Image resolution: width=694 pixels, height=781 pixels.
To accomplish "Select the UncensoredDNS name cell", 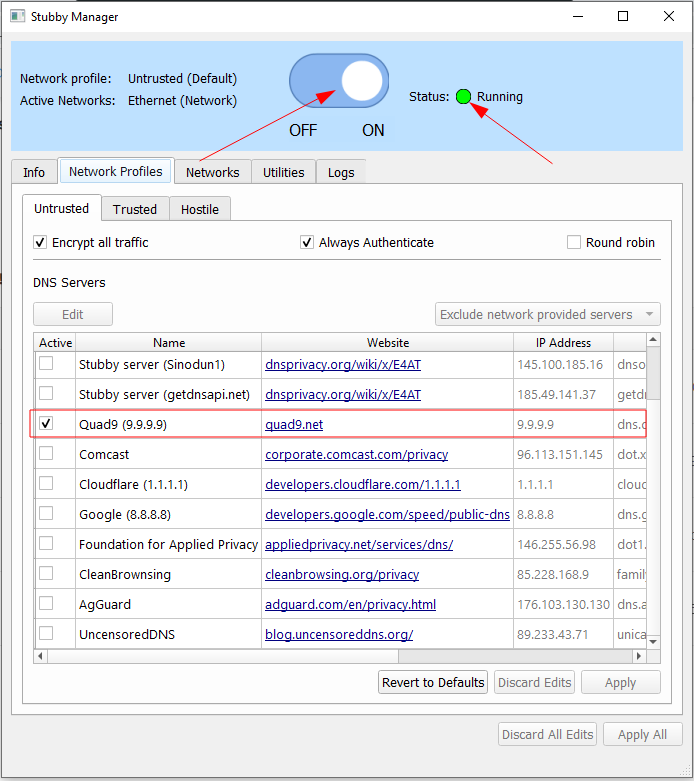I will (168, 635).
